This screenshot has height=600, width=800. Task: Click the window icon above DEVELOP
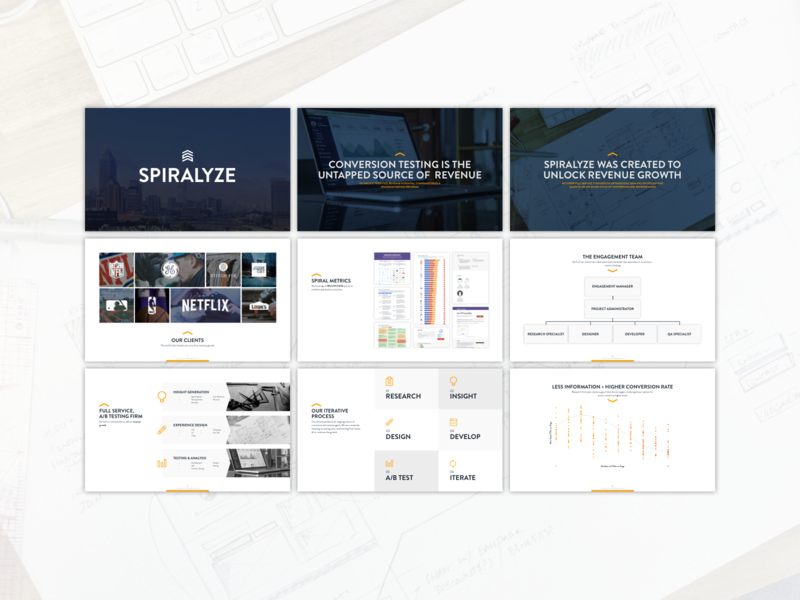point(453,422)
